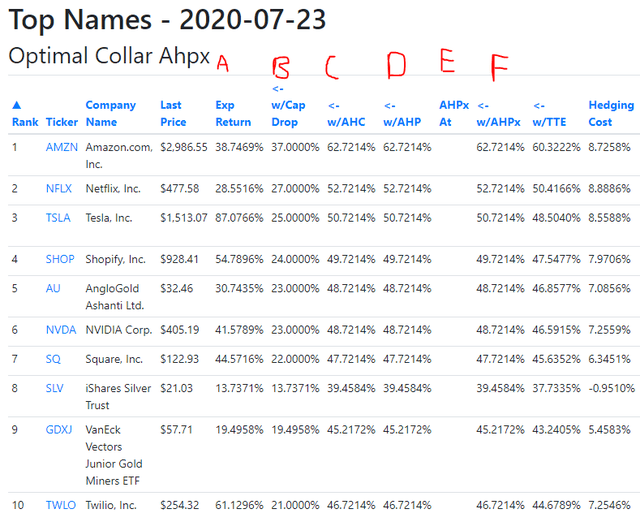Click Shopify expected return 54.7896%

coord(239,259)
